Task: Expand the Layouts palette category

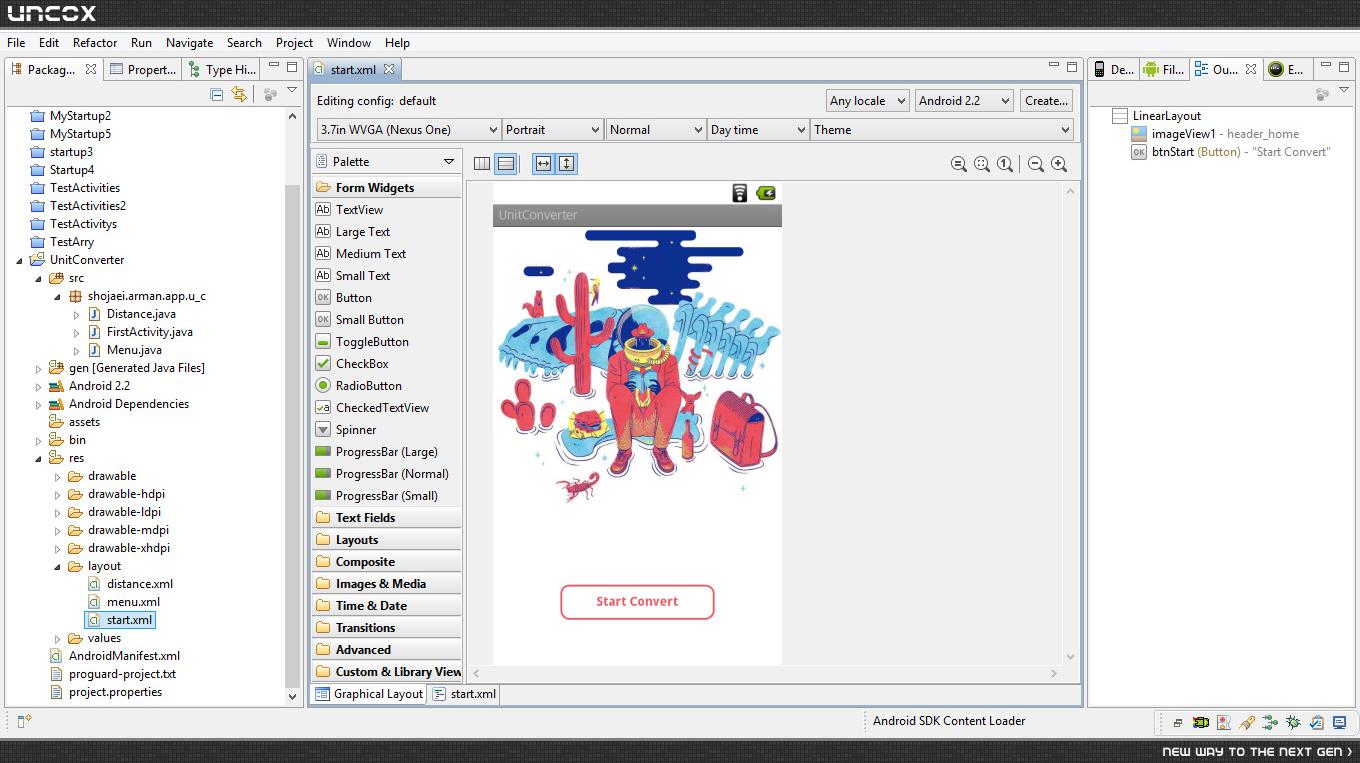Action: (386, 540)
